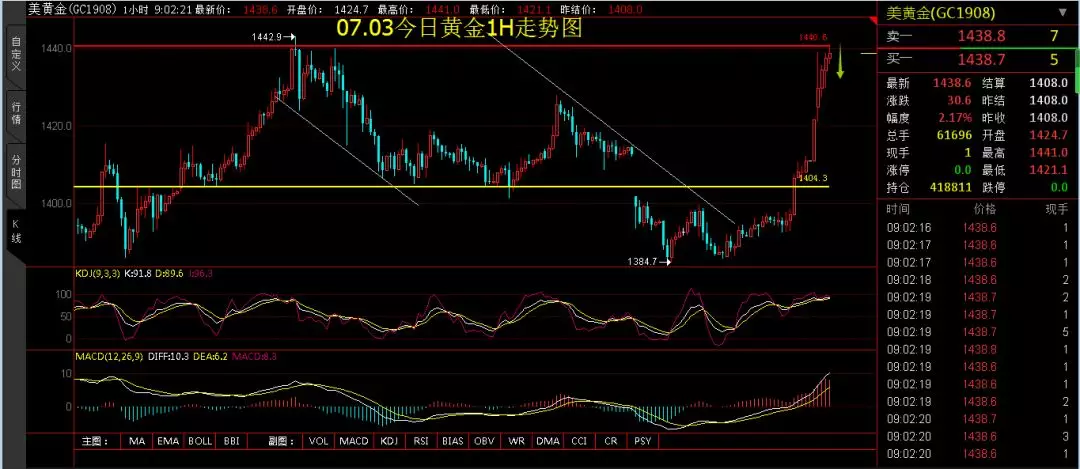Screen dimensions: 1080x469
Task: Show the CCI sub-chart indicator
Action: [x=579, y=441]
